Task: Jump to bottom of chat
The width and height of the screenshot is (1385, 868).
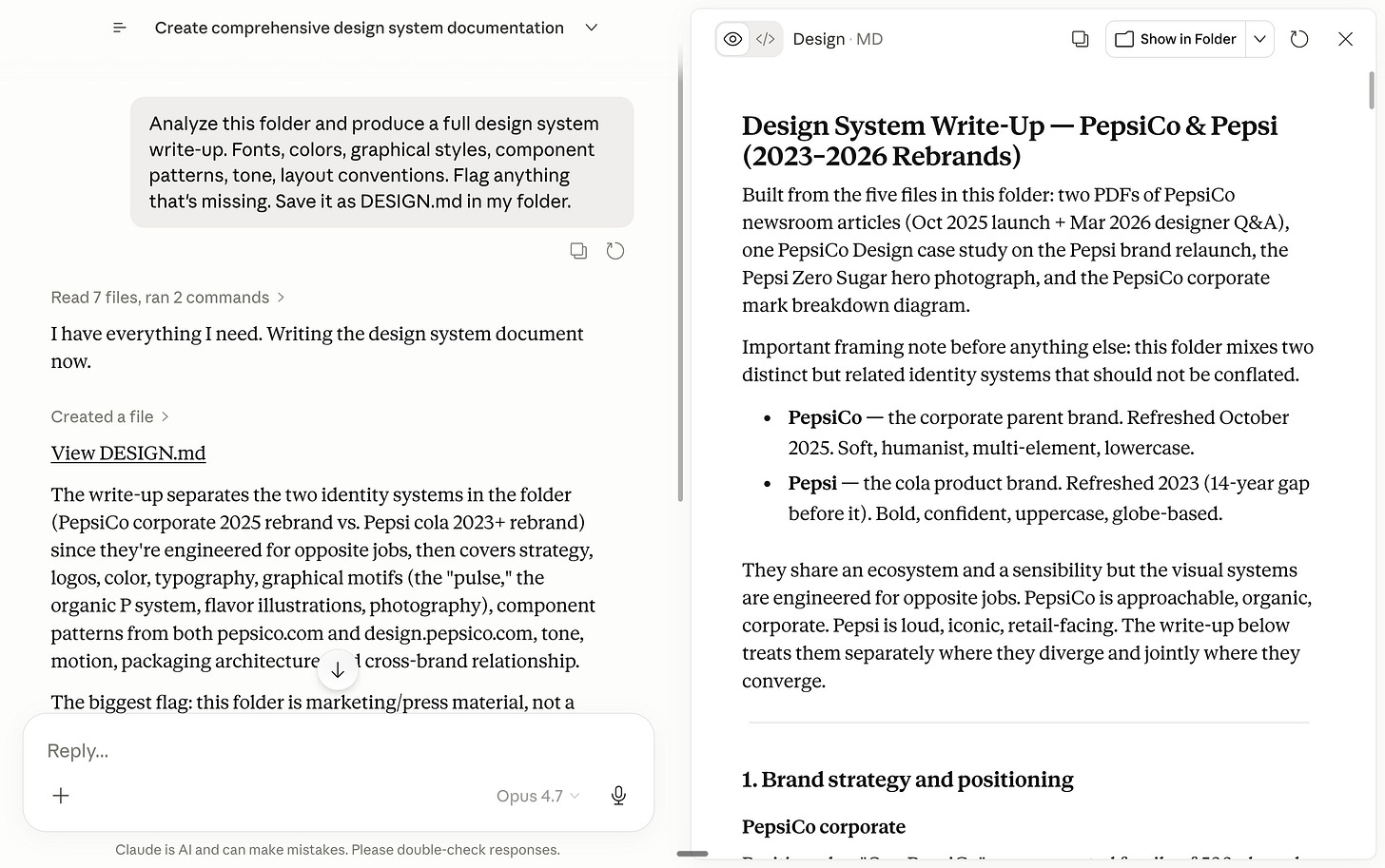Action: (x=338, y=670)
